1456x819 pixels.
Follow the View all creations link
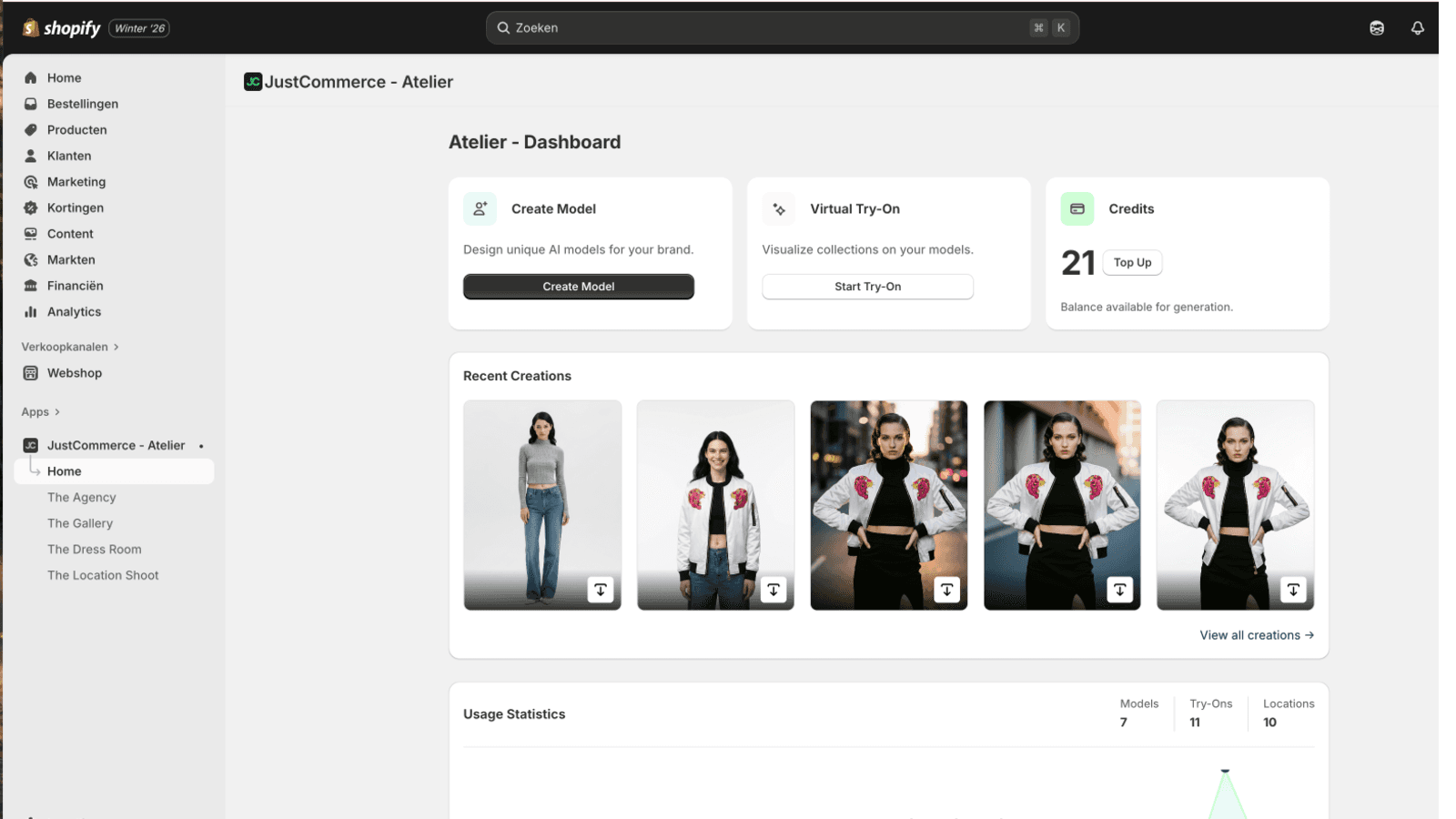(1256, 635)
